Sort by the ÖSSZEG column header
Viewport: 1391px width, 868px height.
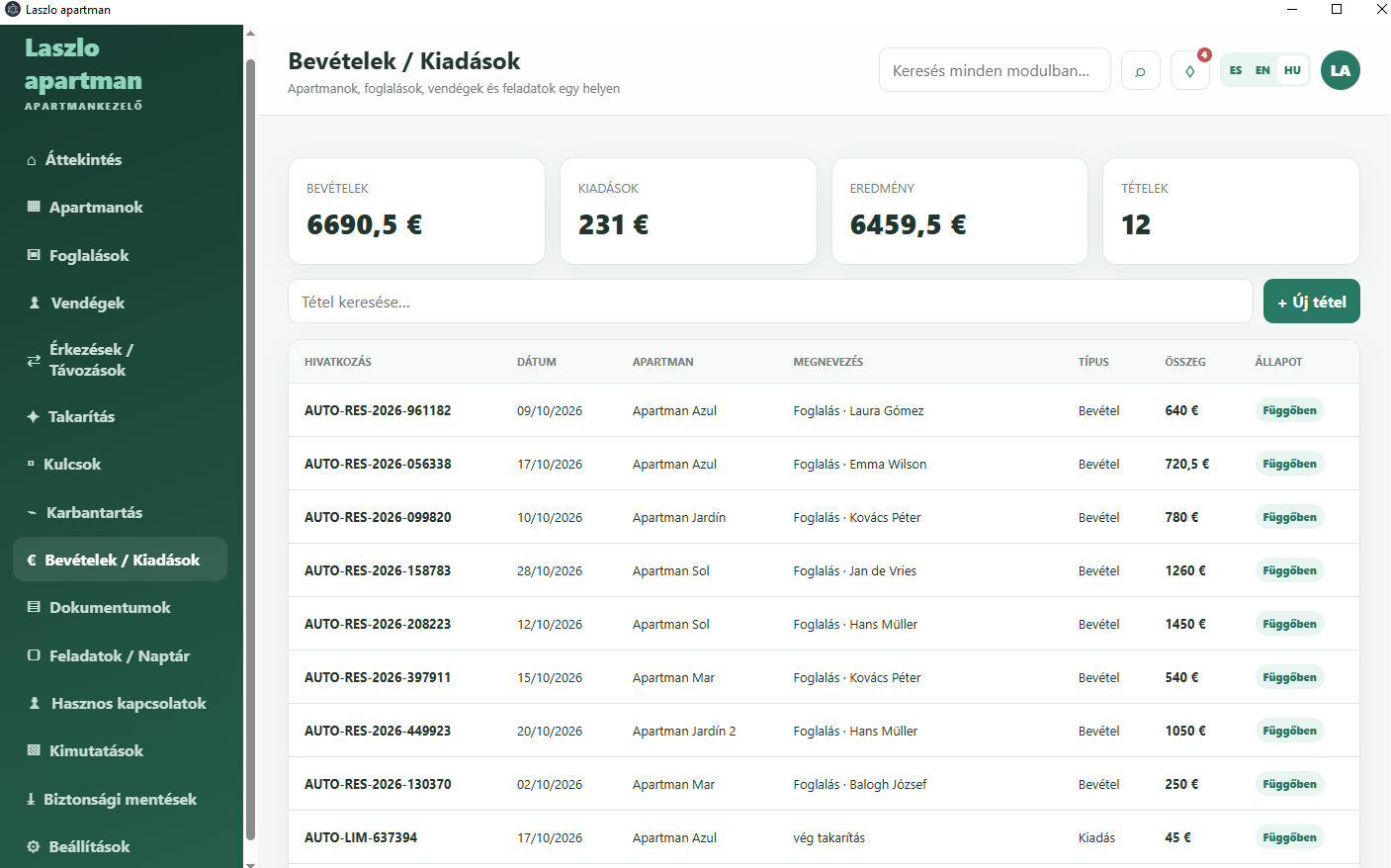pos(1185,362)
